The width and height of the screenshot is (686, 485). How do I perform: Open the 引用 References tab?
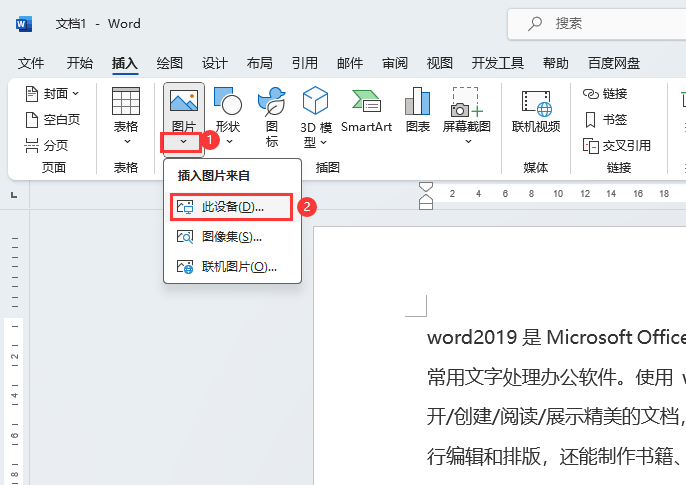pos(305,63)
